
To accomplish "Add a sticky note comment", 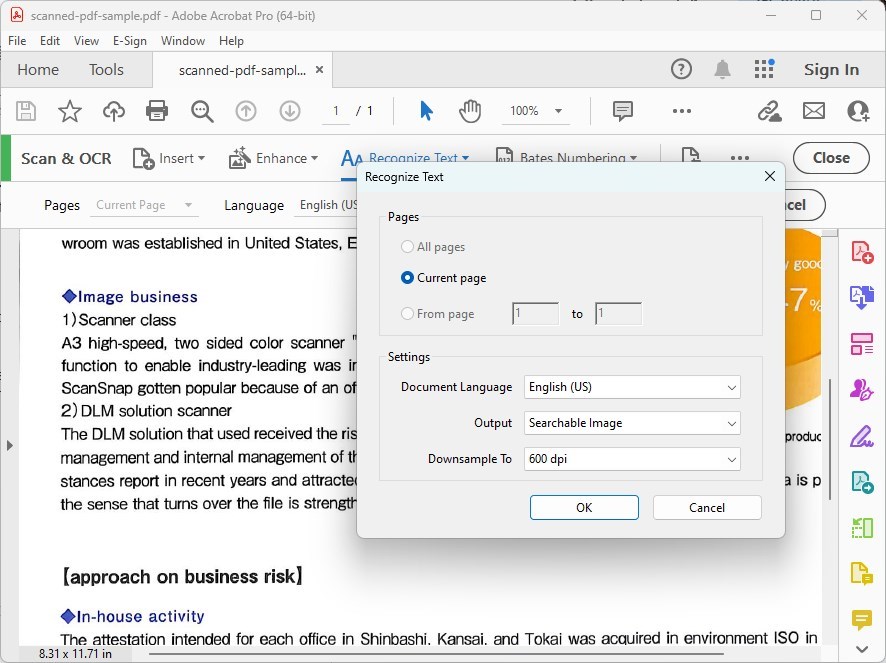I will click(622, 111).
